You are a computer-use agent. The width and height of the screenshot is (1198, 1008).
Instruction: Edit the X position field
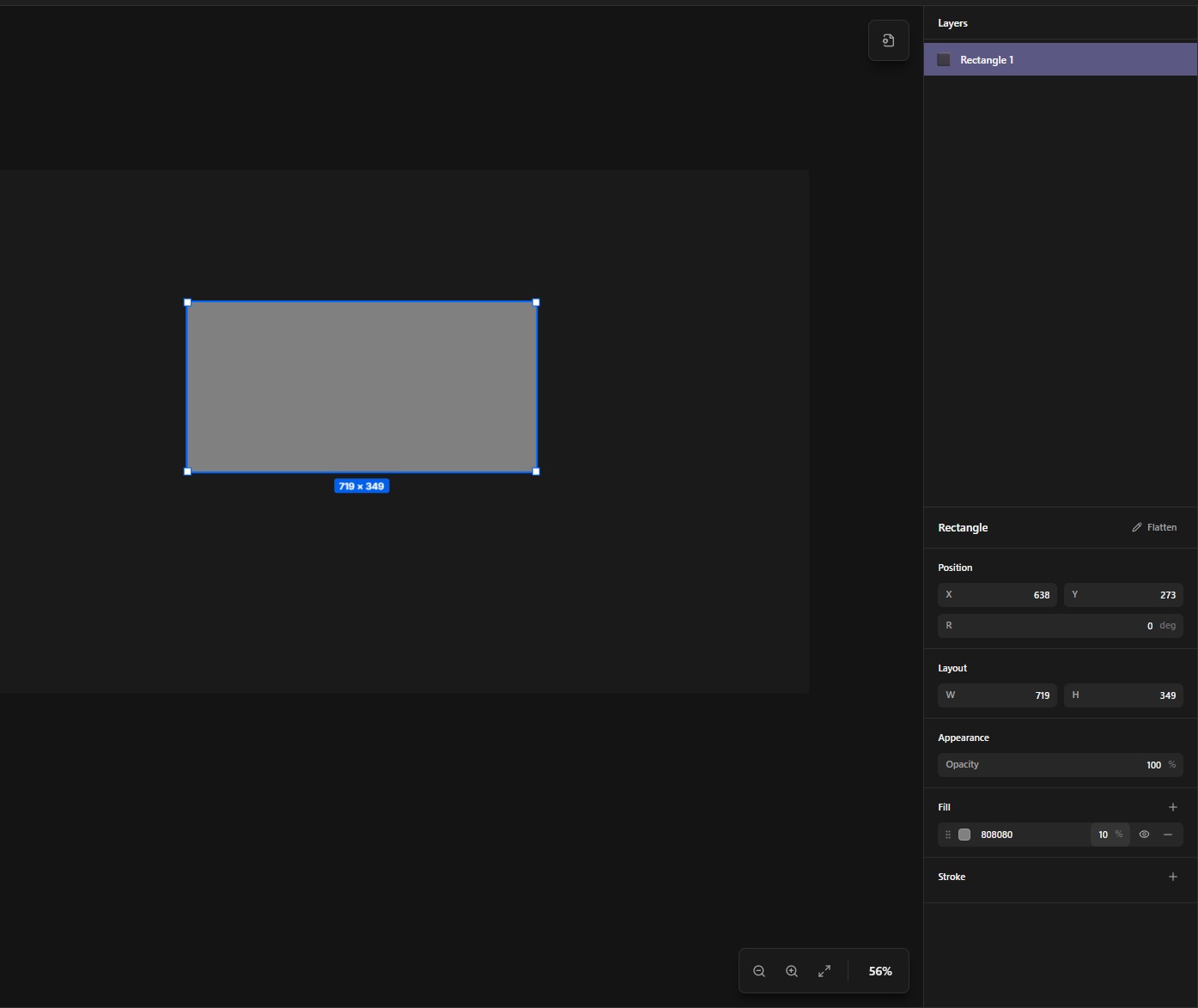[997, 595]
